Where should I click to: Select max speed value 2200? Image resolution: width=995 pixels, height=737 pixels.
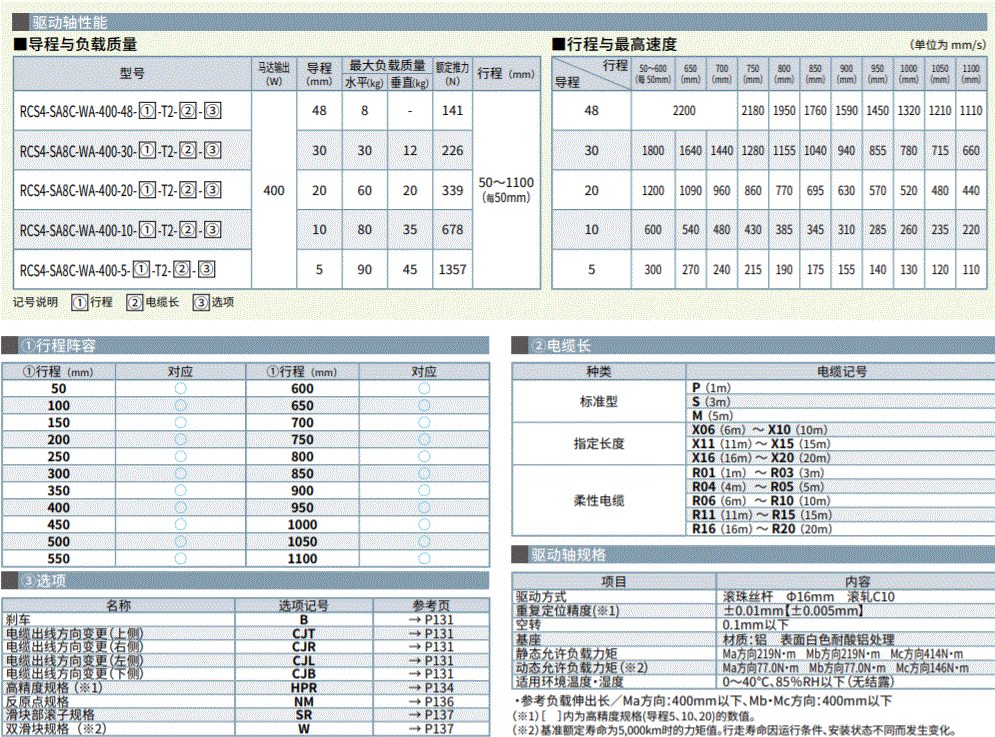pos(684,110)
